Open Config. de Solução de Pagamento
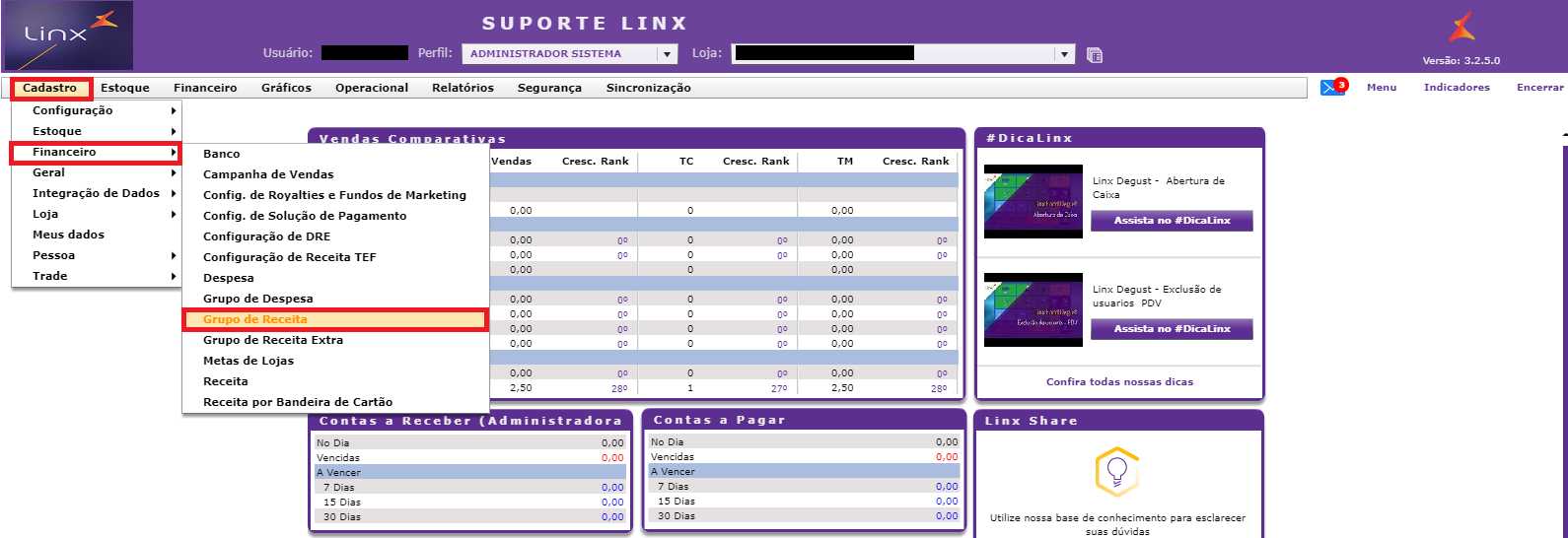The width and height of the screenshot is (1568, 538). [x=335, y=216]
